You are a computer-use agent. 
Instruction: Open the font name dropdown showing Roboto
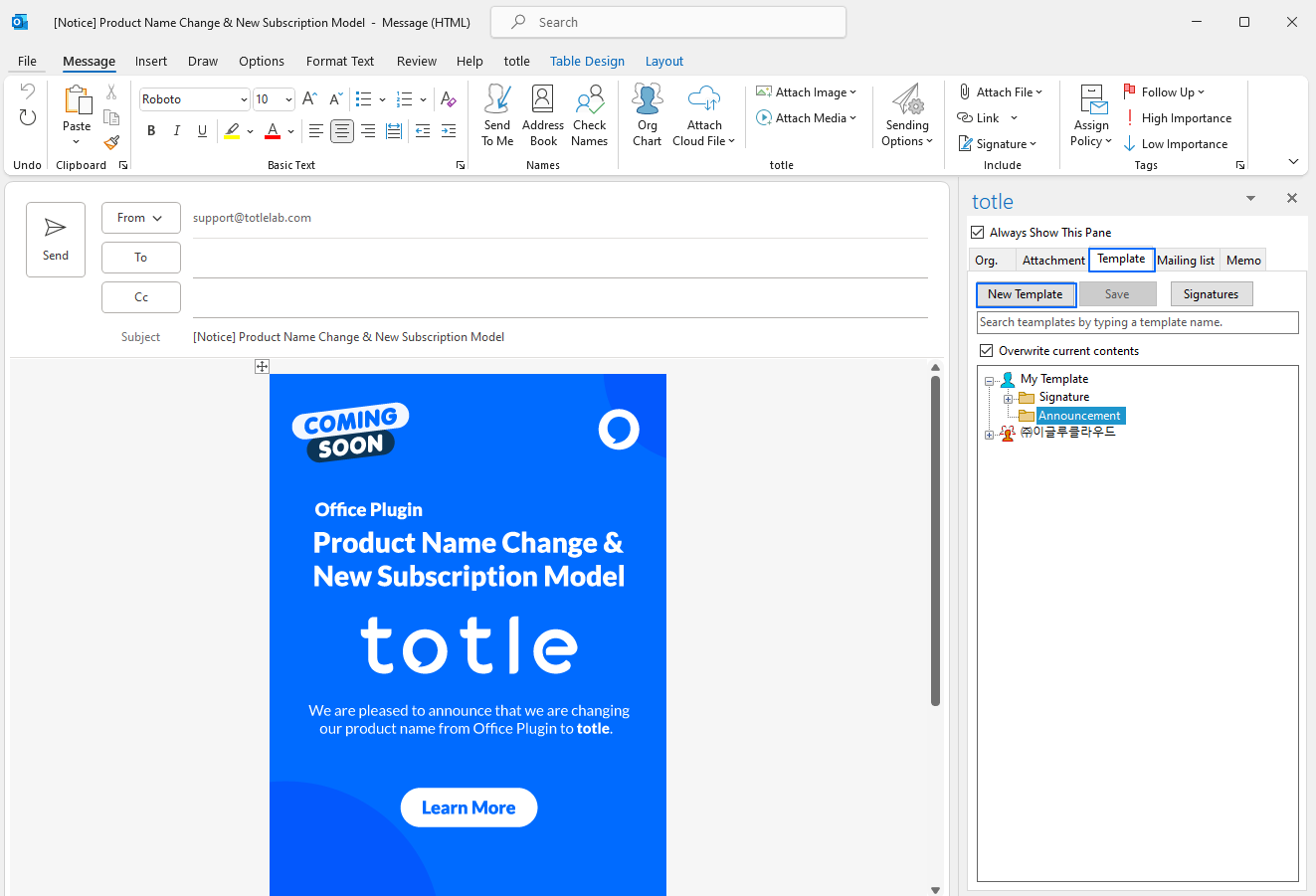click(x=244, y=99)
